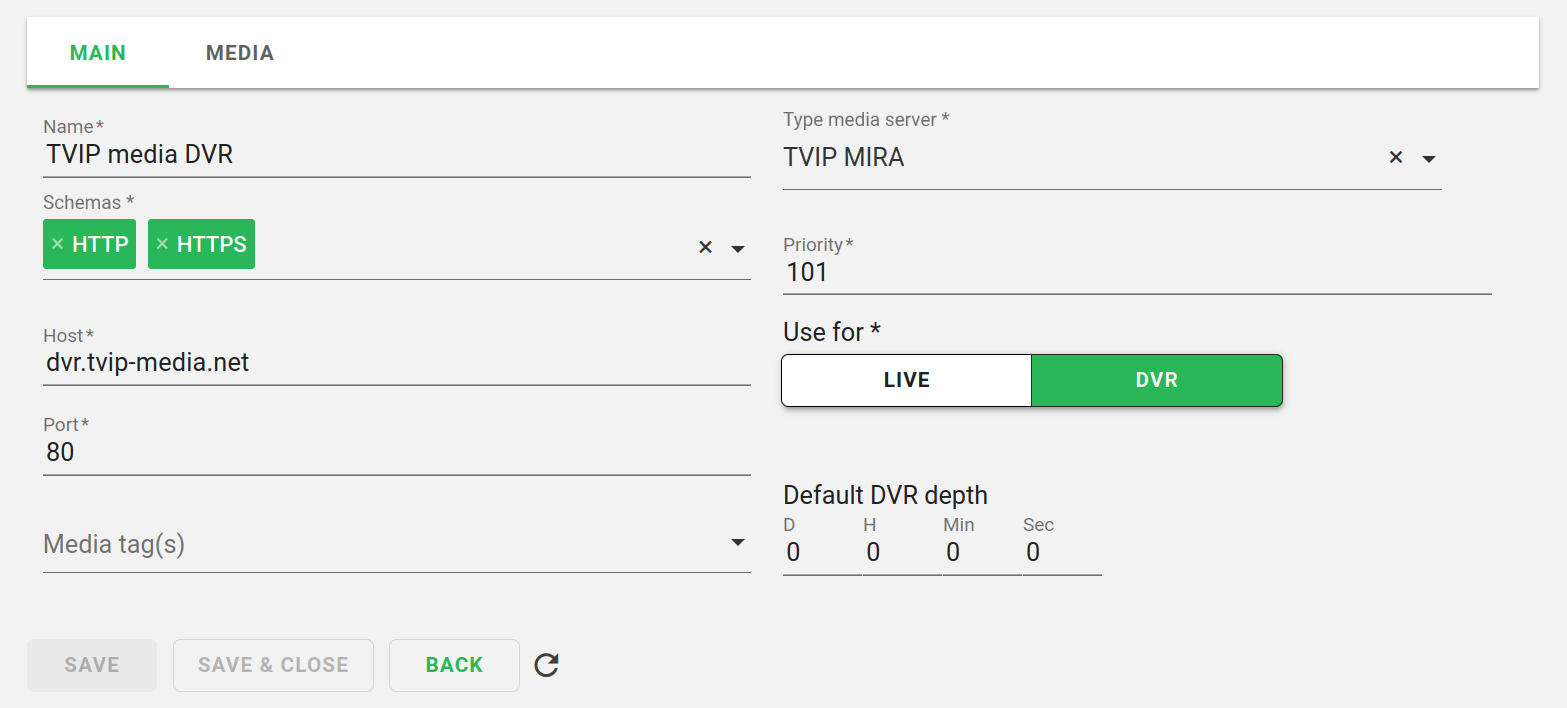Clear the Type media server selection
Viewport: 1567px width, 708px height.
1396,158
